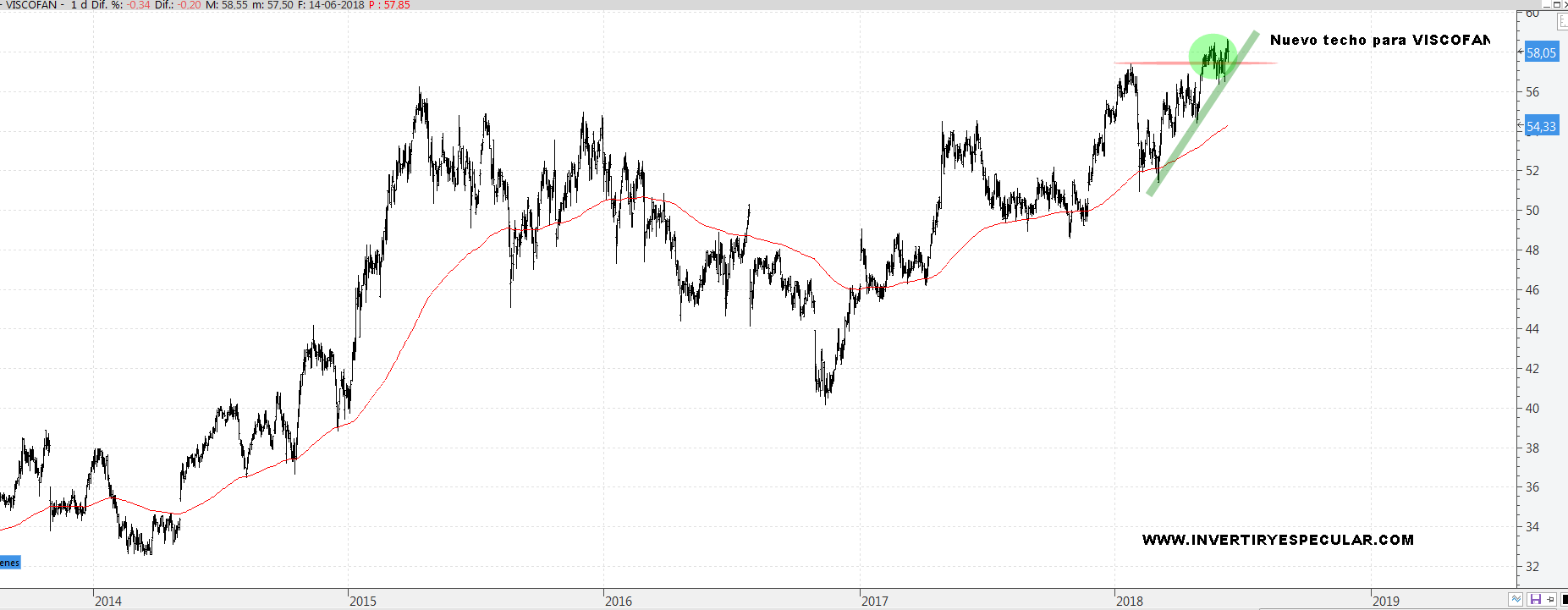Click the black square icon at bottom right
This screenshot has width=1568, height=610.
[x=1564, y=599]
